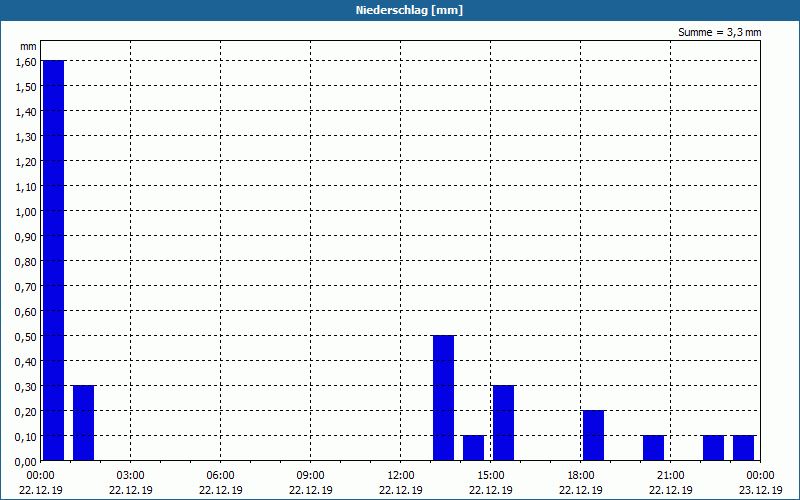Screen dimensions: 800x500
Task: Click the 0,50 y-axis label
Action: [x=26, y=336]
